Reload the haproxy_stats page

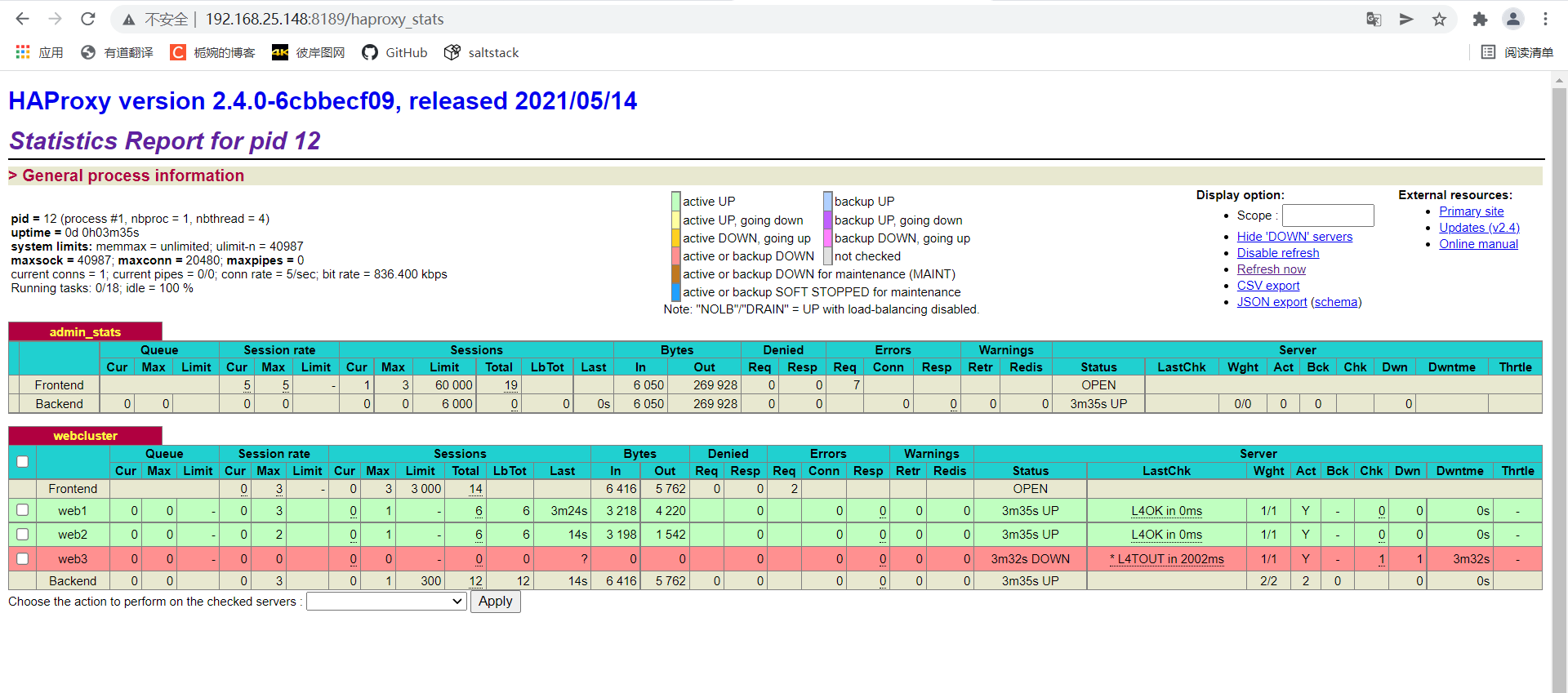click(x=88, y=19)
